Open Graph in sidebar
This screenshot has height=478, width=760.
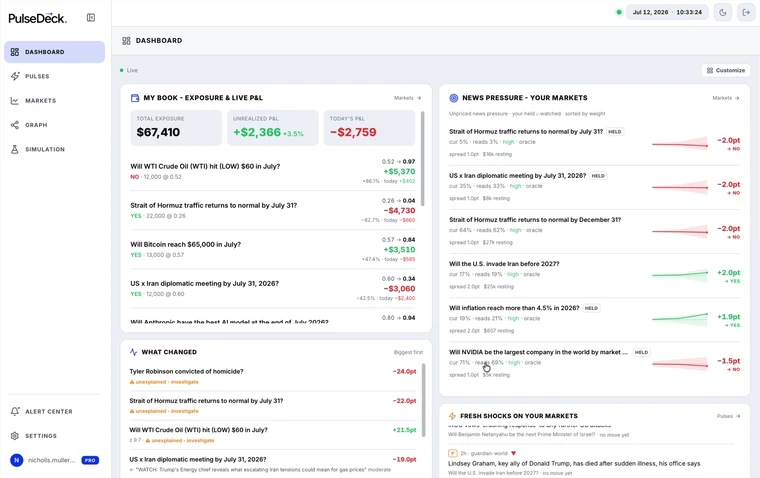(x=54, y=125)
